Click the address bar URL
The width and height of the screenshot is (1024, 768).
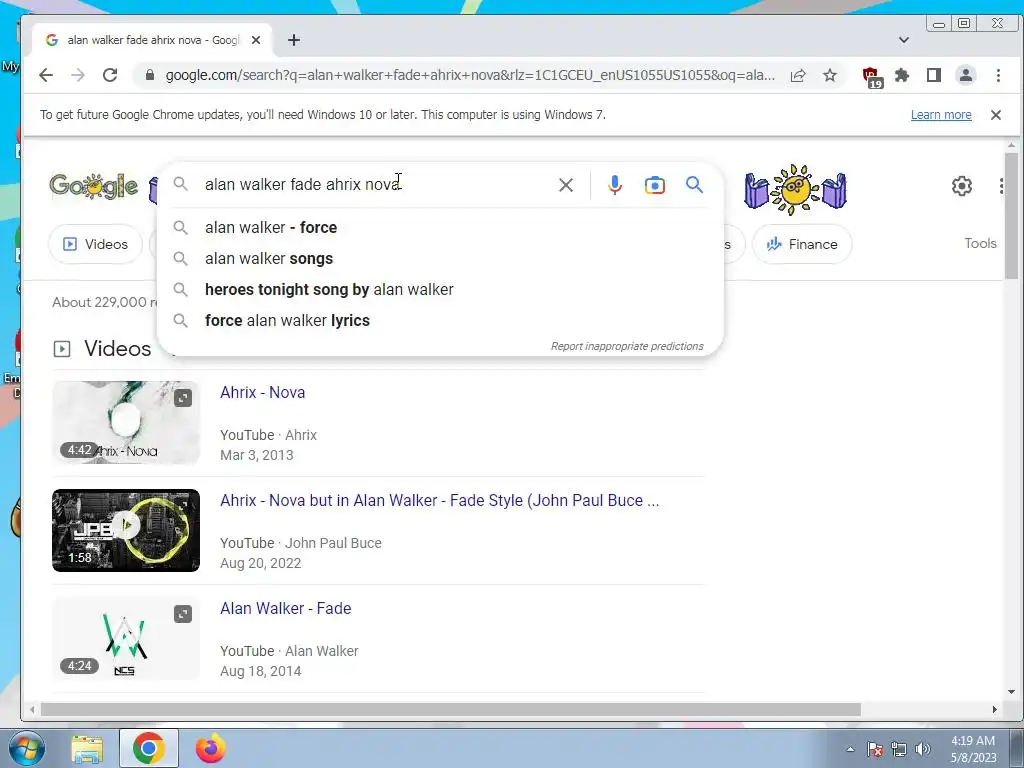470,75
